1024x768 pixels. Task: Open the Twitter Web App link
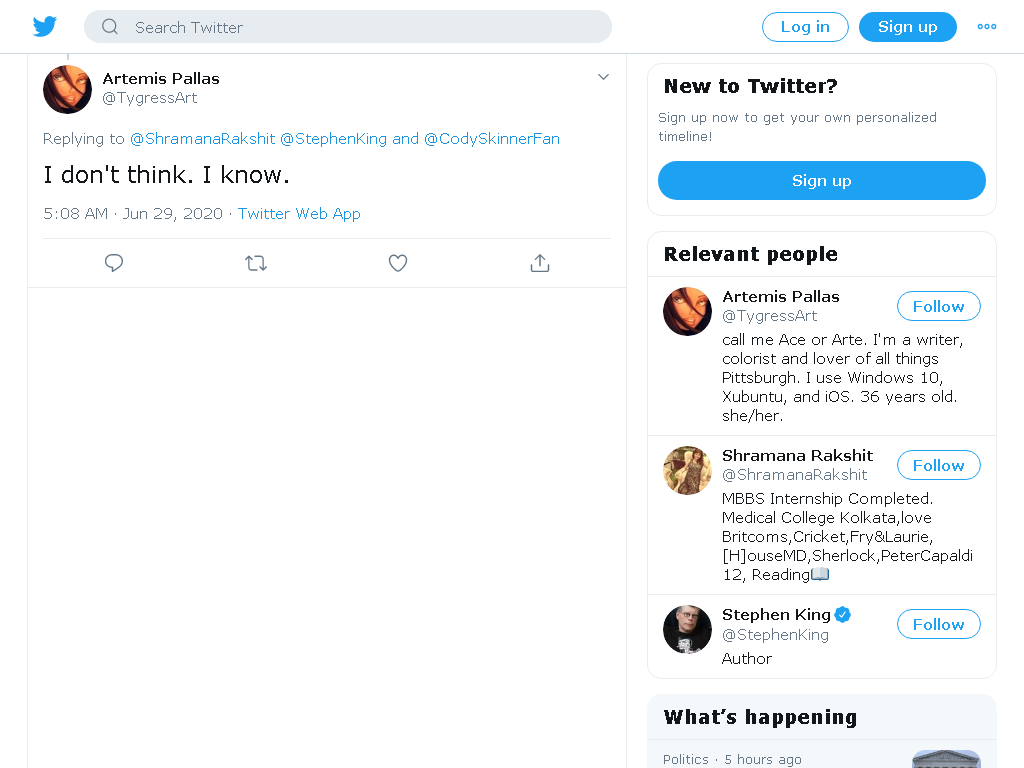(x=299, y=214)
